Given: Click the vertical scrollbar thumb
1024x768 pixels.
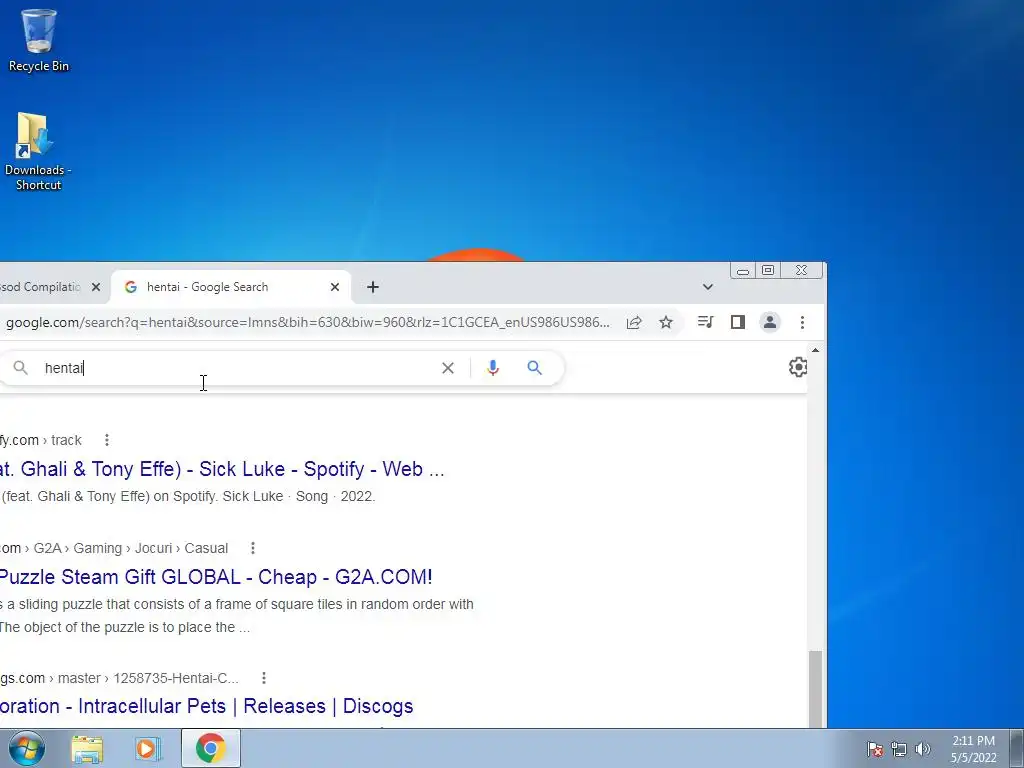Looking at the screenshot, I should (815, 688).
